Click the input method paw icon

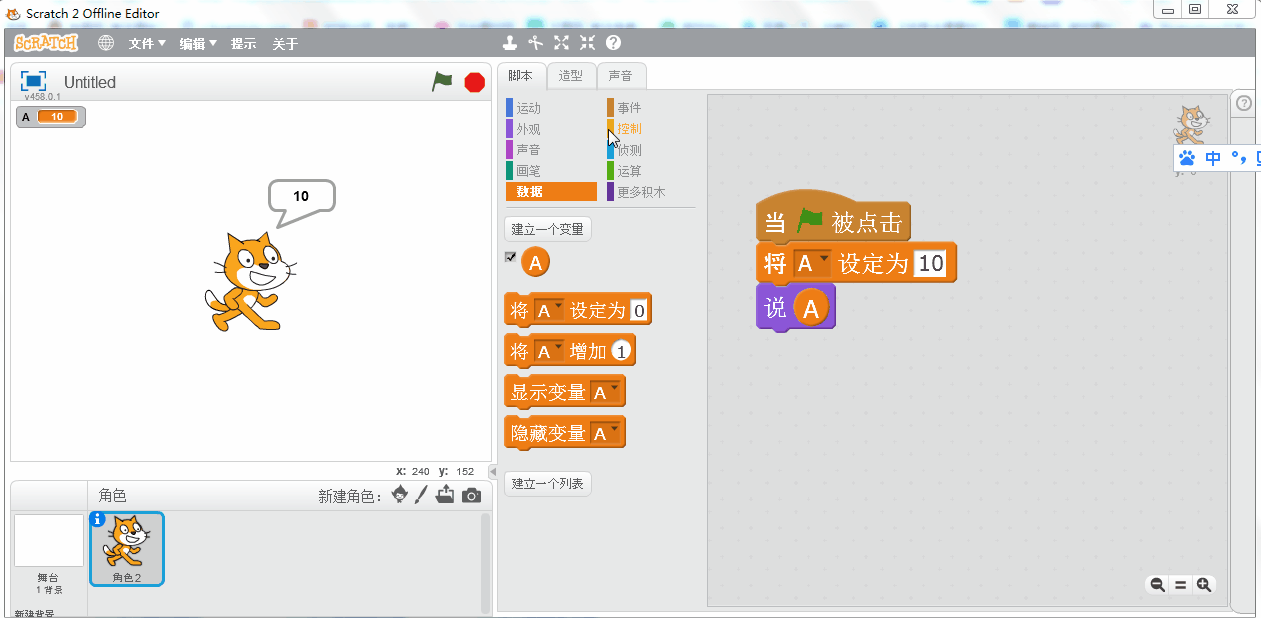(x=1187, y=158)
